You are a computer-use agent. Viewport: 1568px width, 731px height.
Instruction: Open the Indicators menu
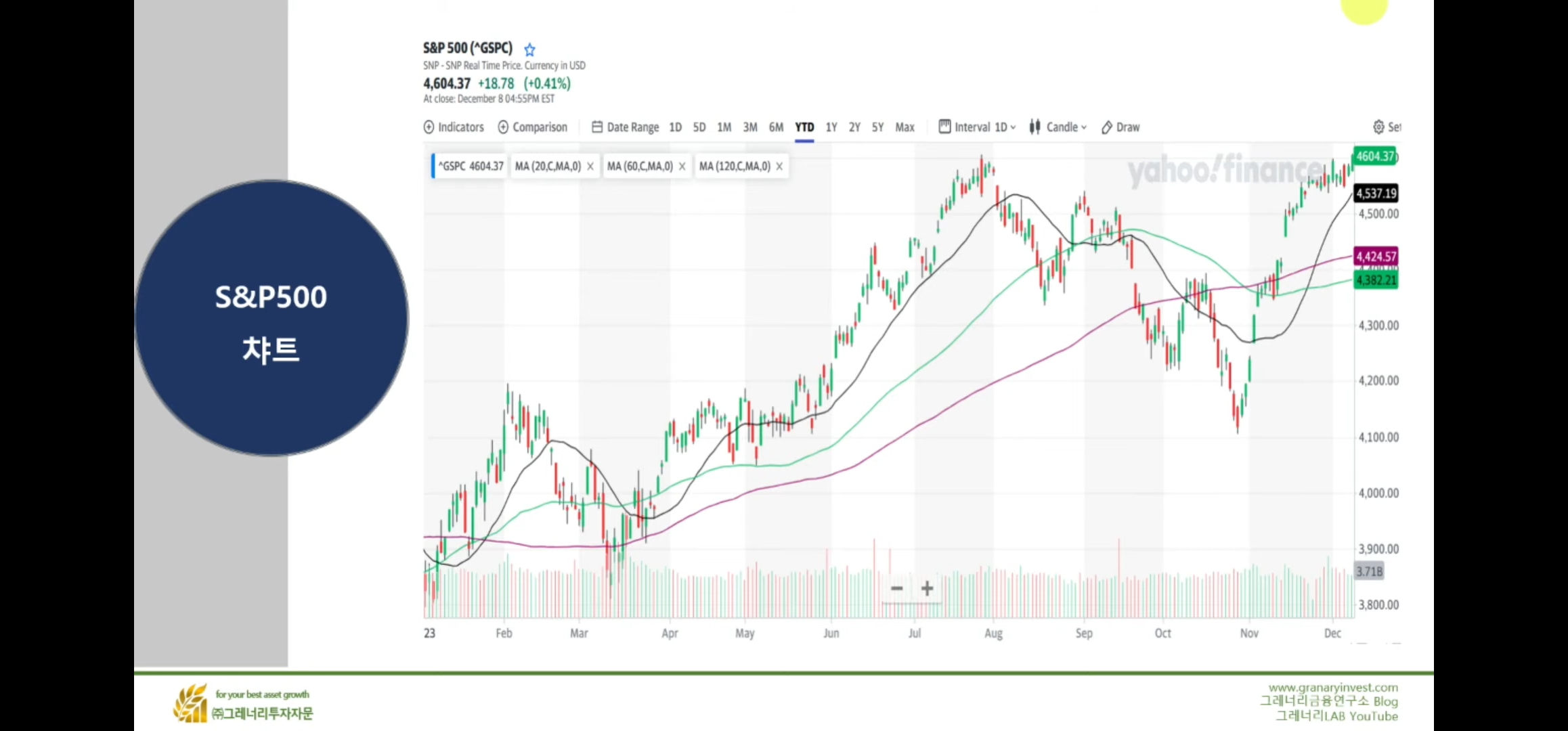click(x=454, y=127)
